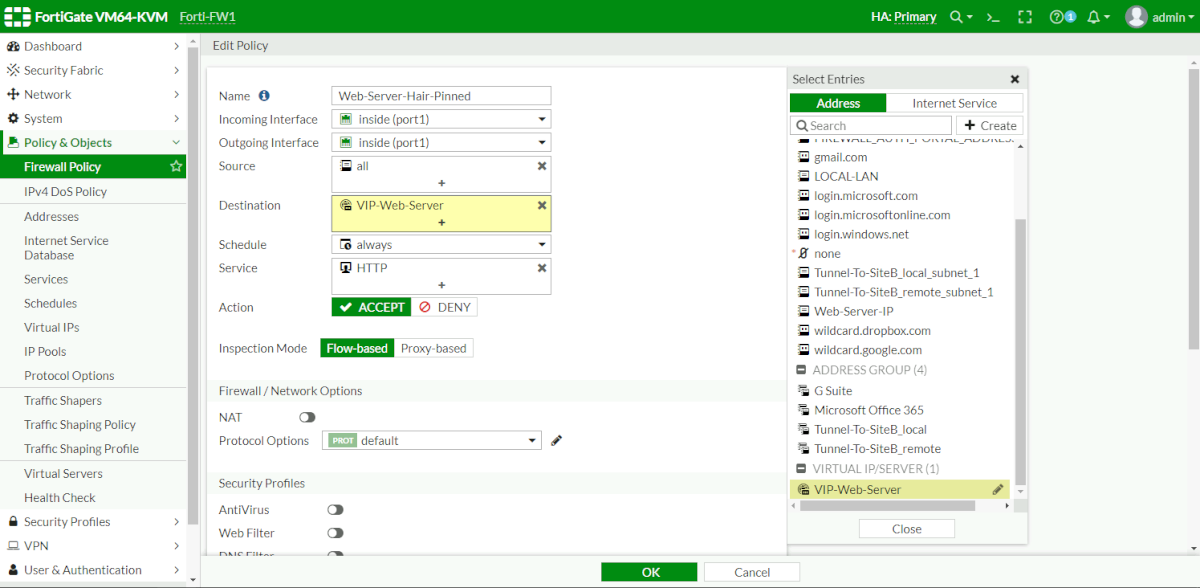
Task: Open Health Check in sidebar
Action: click(x=60, y=497)
